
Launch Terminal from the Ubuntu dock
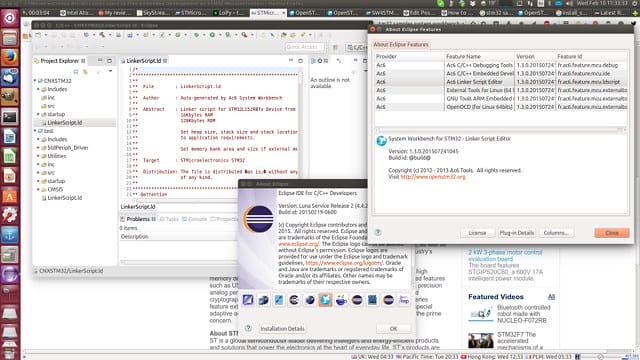pos(9,117)
